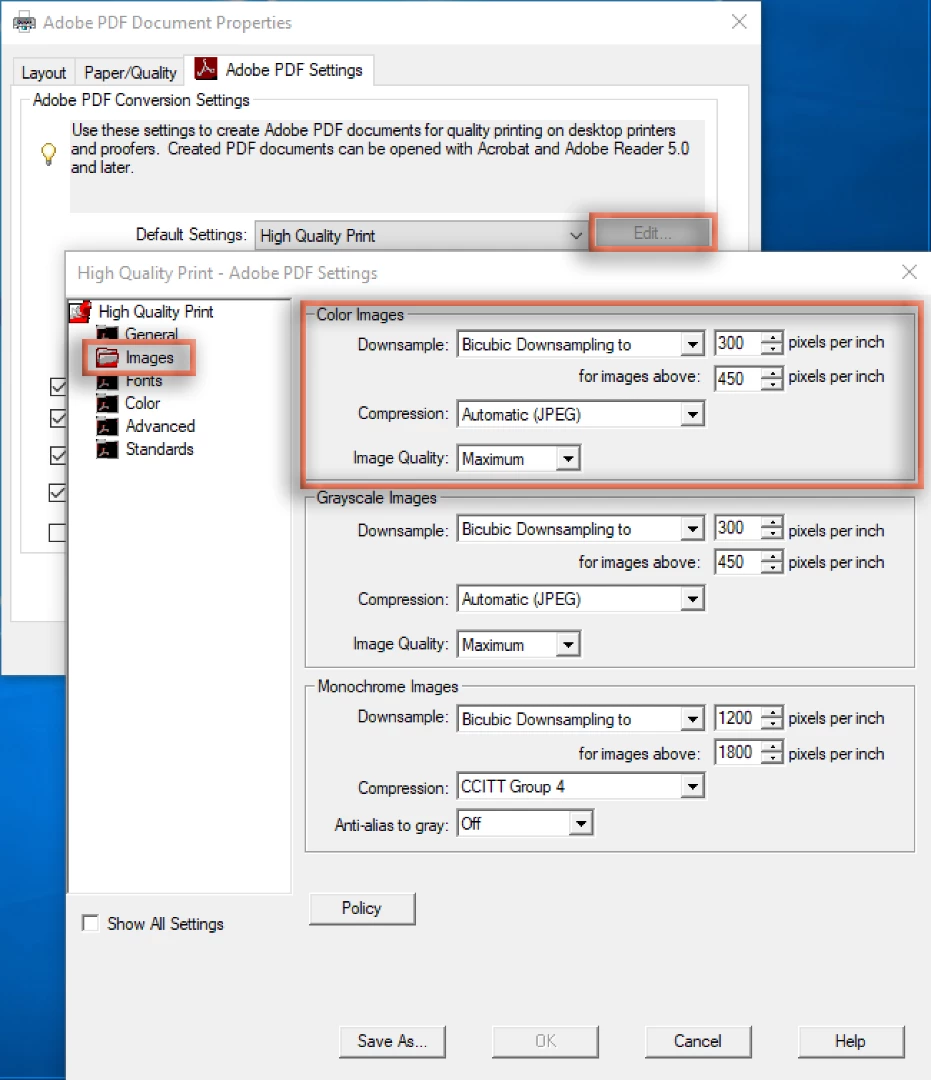This screenshot has height=1080, width=931.
Task: Select Advanced in the settings tree
Action: click(160, 426)
